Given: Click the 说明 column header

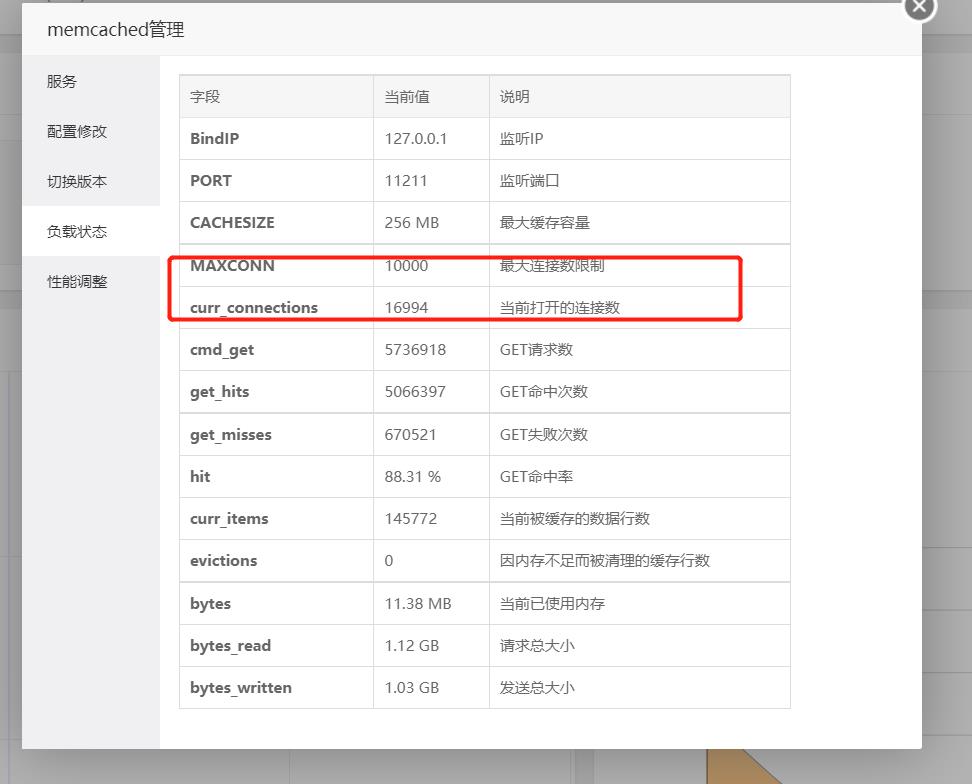Looking at the screenshot, I should [515, 97].
